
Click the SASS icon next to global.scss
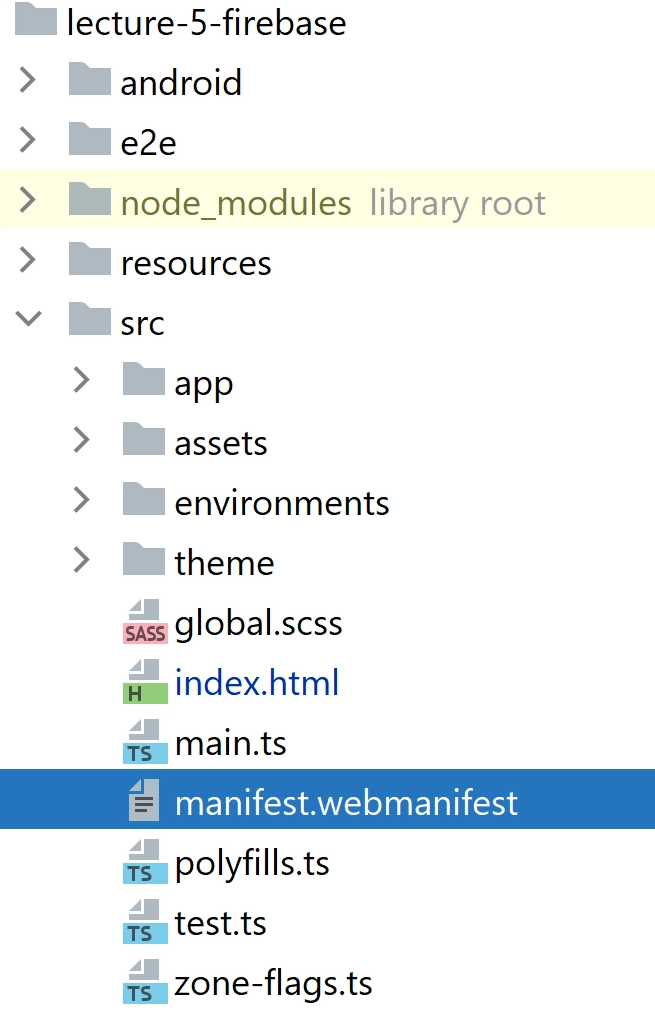[x=144, y=622]
